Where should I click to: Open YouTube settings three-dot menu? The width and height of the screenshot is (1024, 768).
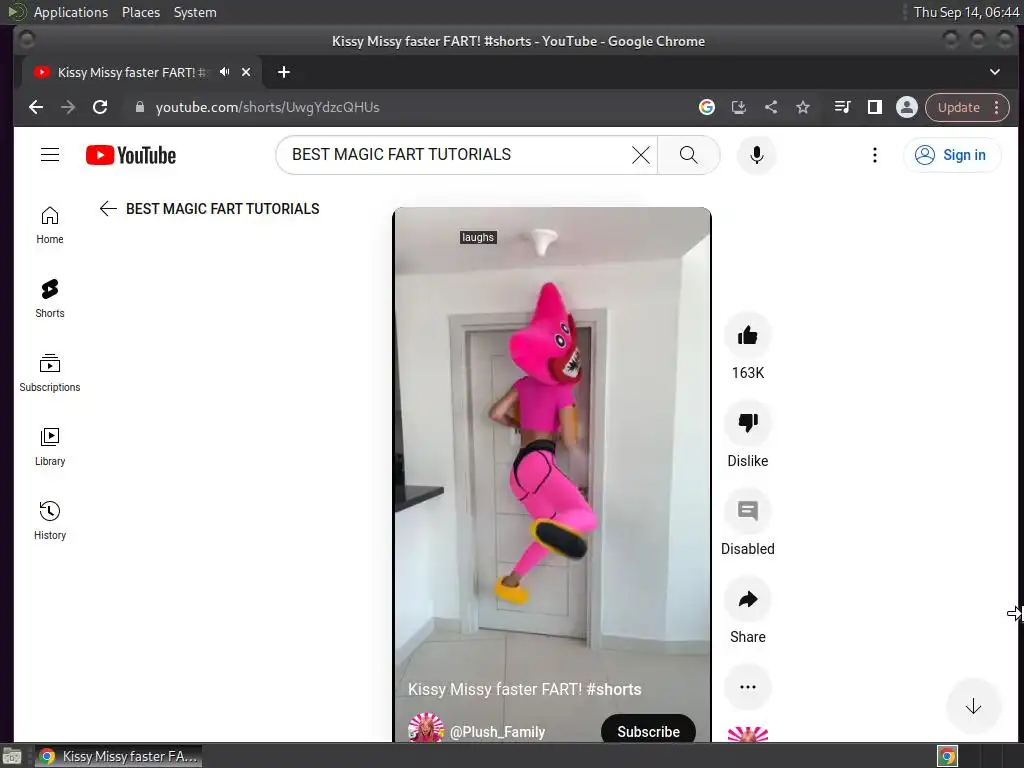[x=874, y=155]
